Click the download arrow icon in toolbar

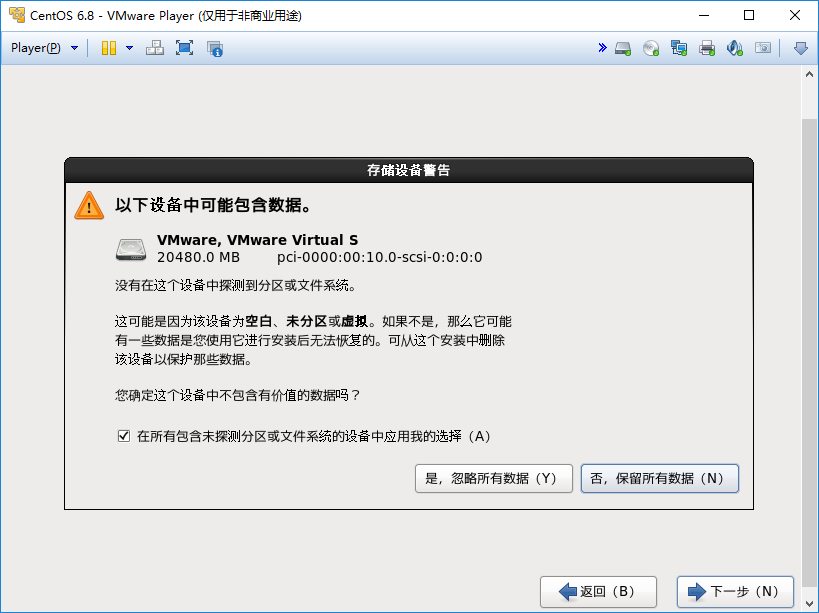(801, 49)
